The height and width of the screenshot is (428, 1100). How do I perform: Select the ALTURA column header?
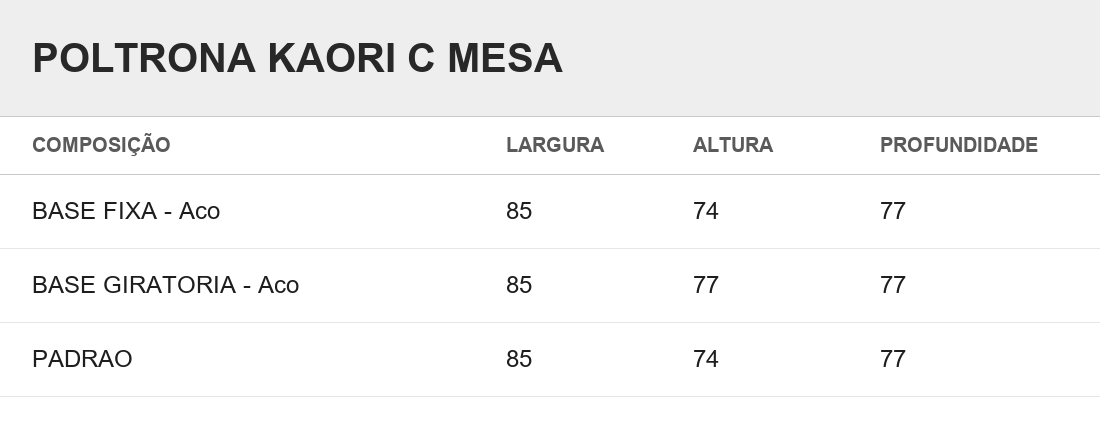coord(732,145)
